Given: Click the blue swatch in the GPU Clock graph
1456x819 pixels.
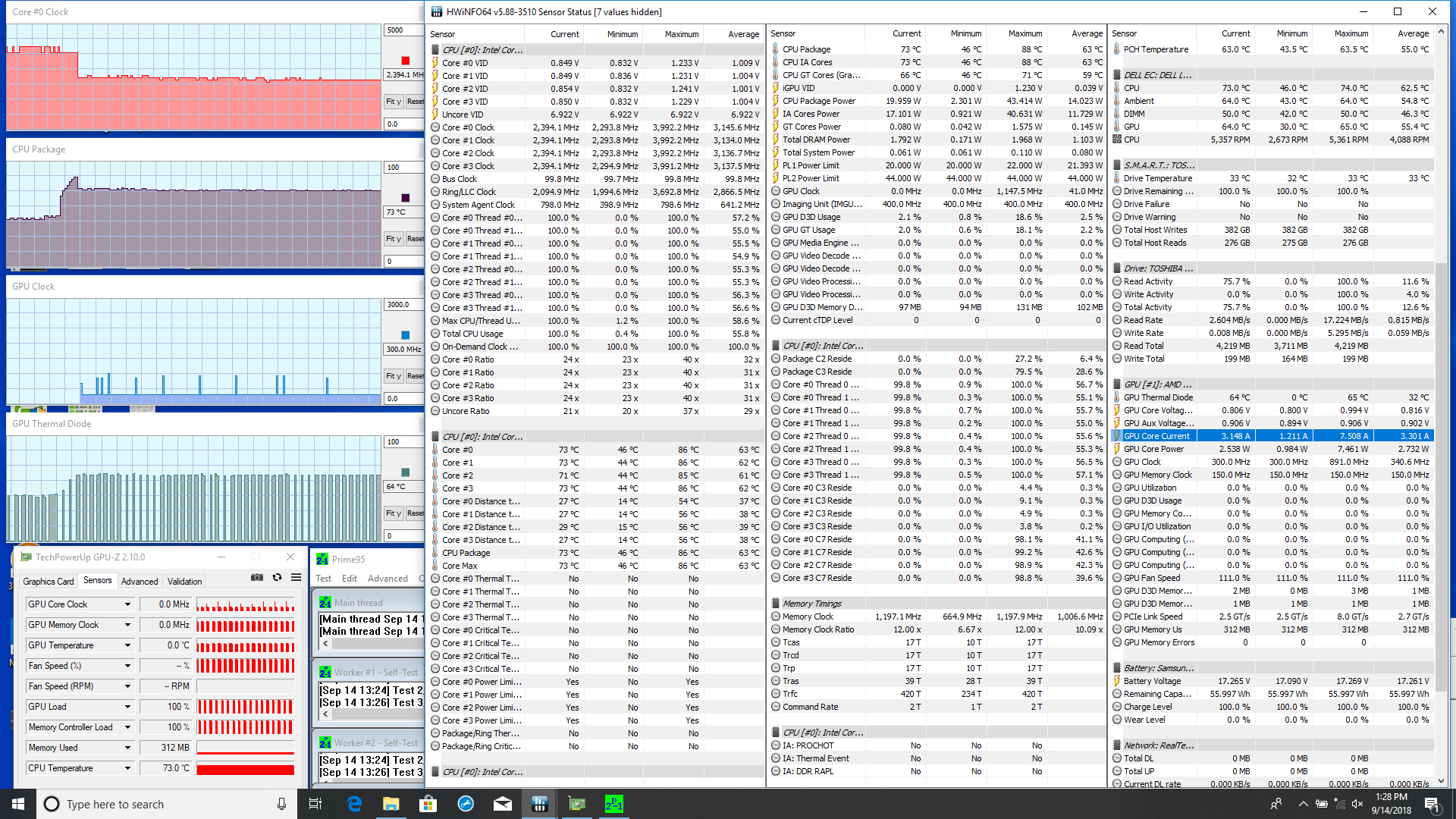Looking at the screenshot, I should 405,335.
